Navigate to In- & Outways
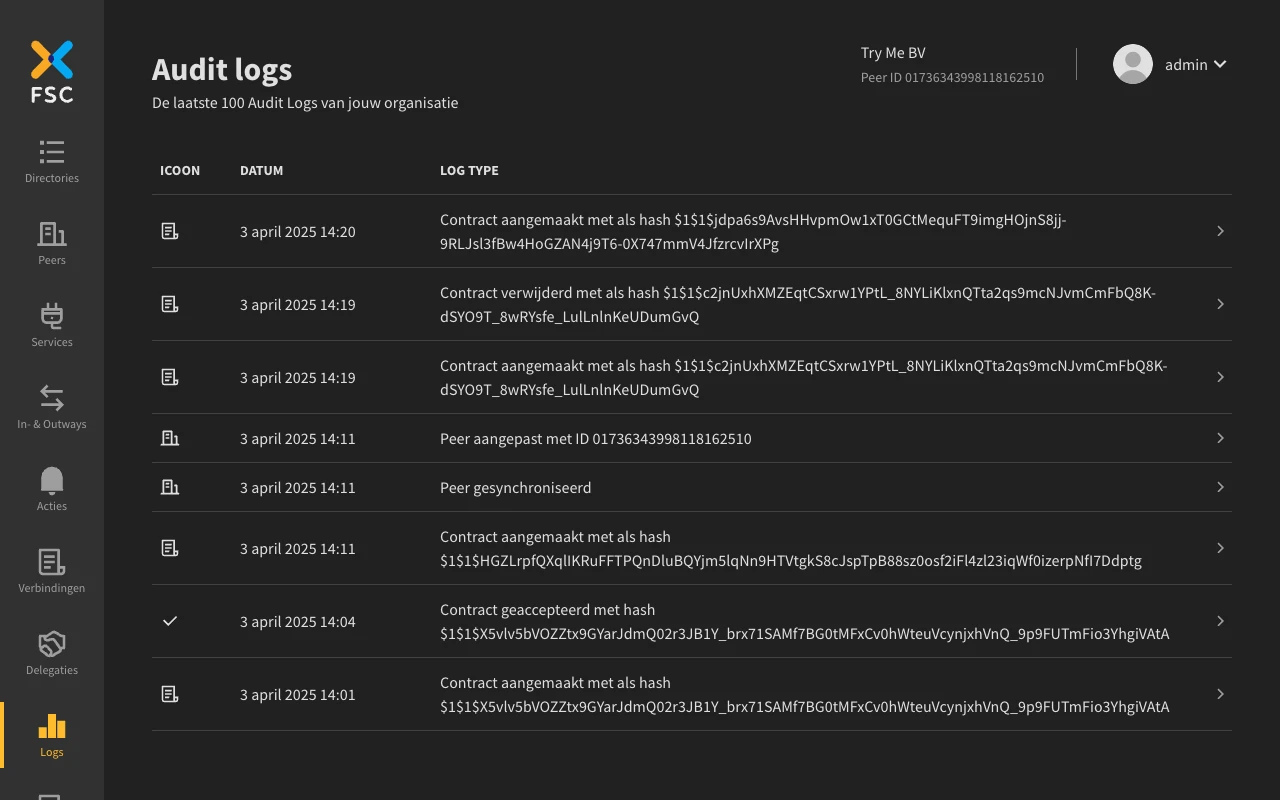This screenshot has height=800, width=1280. [x=51, y=404]
